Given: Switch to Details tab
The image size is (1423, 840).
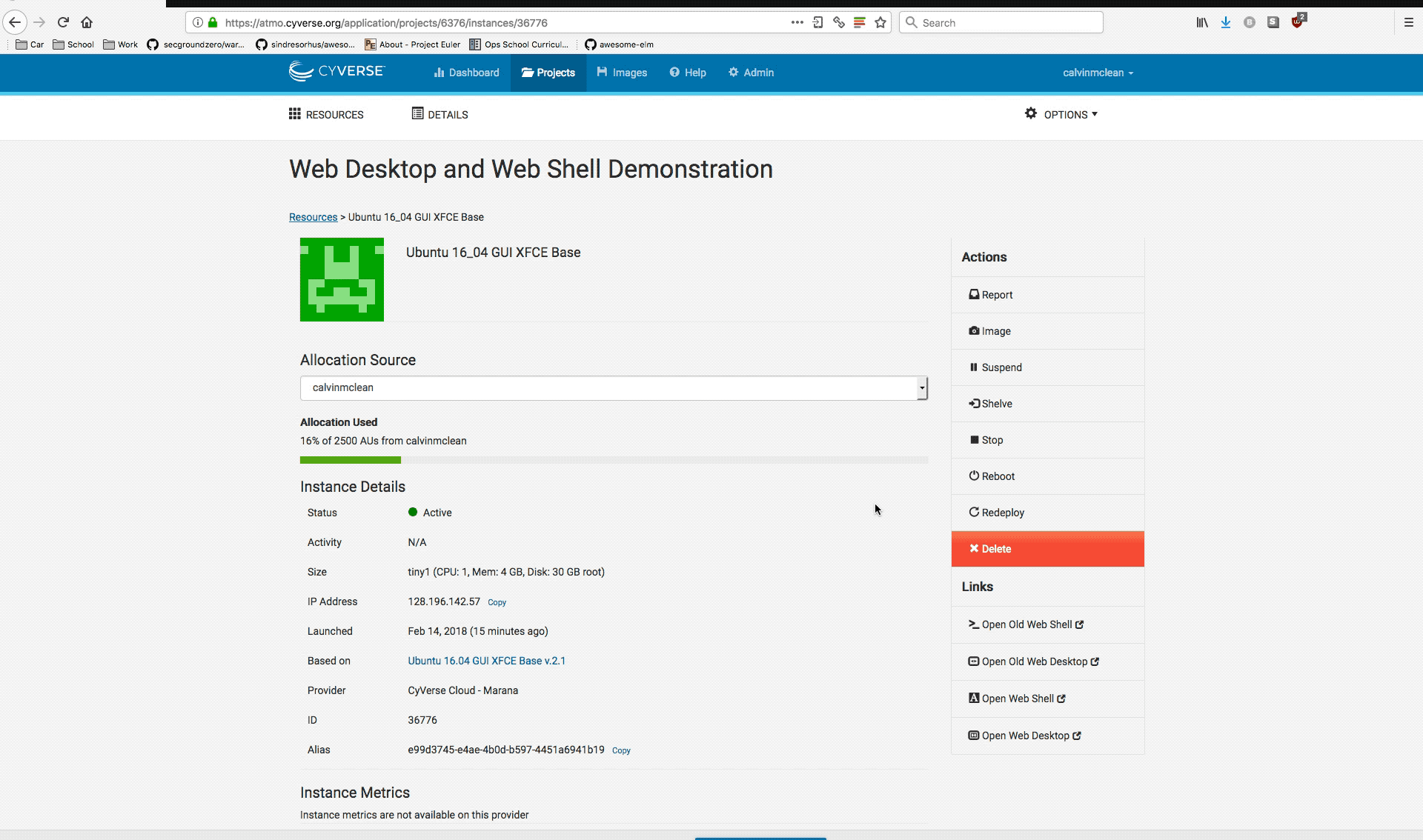Looking at the screenshot, I should click(x=439, y=114).
